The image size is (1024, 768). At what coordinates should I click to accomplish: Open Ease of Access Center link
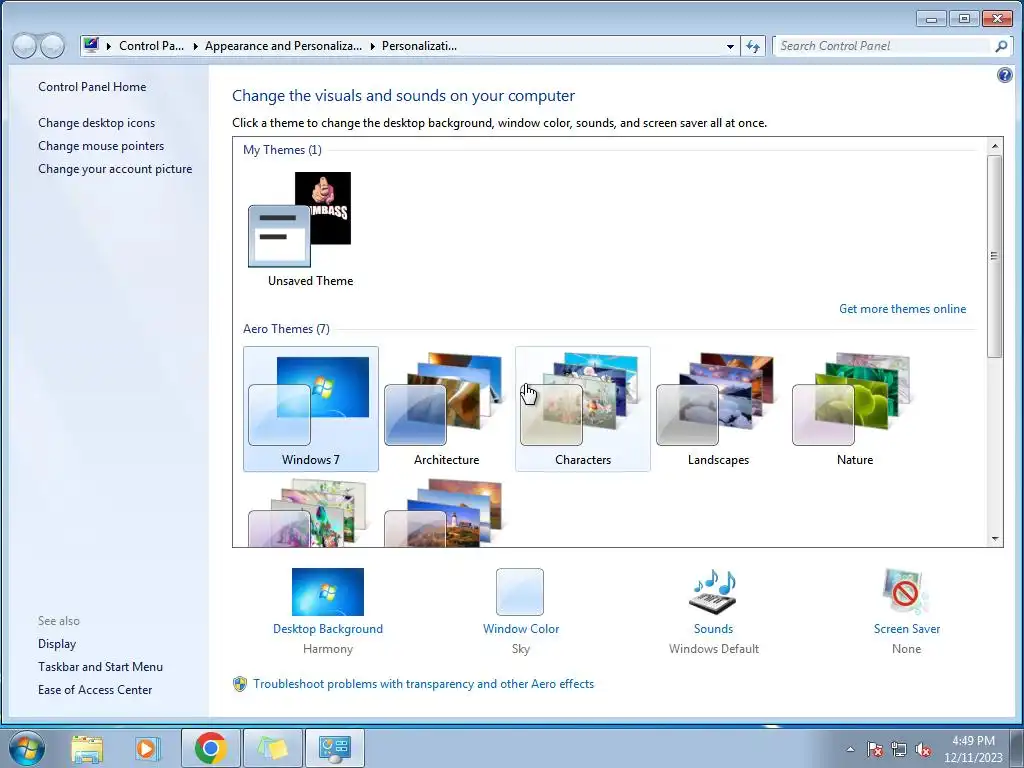(x=95, y=690)
